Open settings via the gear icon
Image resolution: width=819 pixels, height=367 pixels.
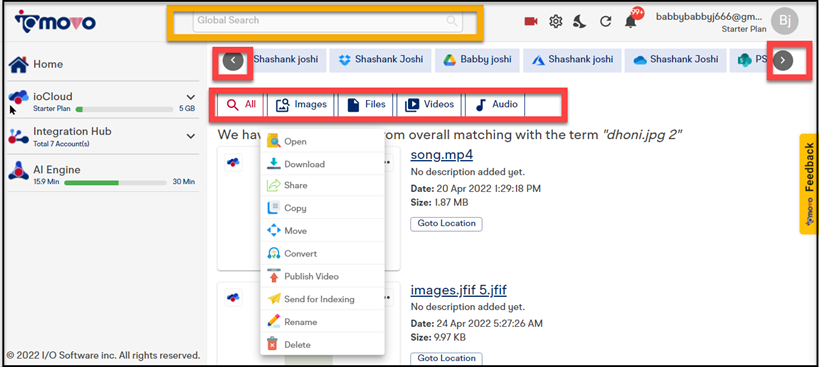(556, 21)
